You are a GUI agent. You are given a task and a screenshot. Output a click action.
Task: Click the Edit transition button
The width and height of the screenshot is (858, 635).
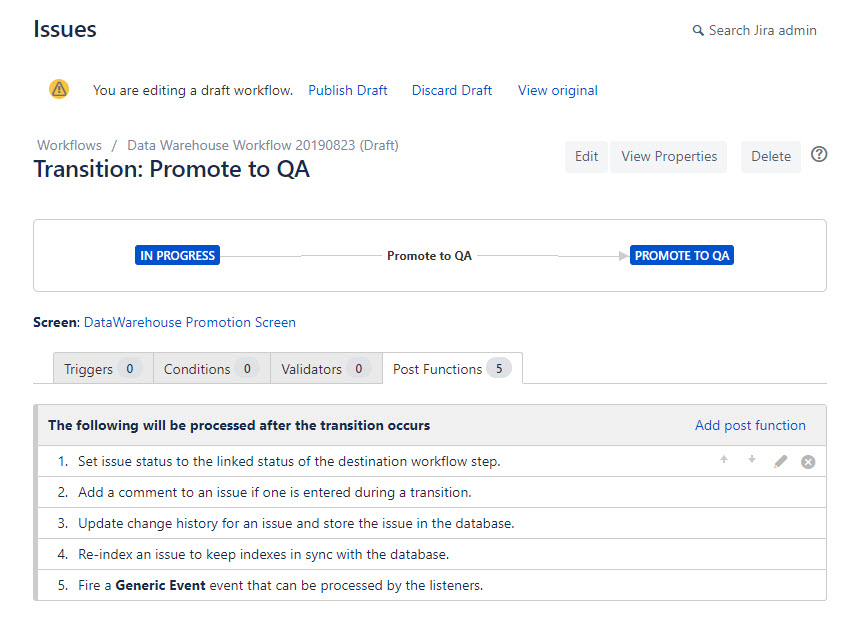[x=586, y=157]
